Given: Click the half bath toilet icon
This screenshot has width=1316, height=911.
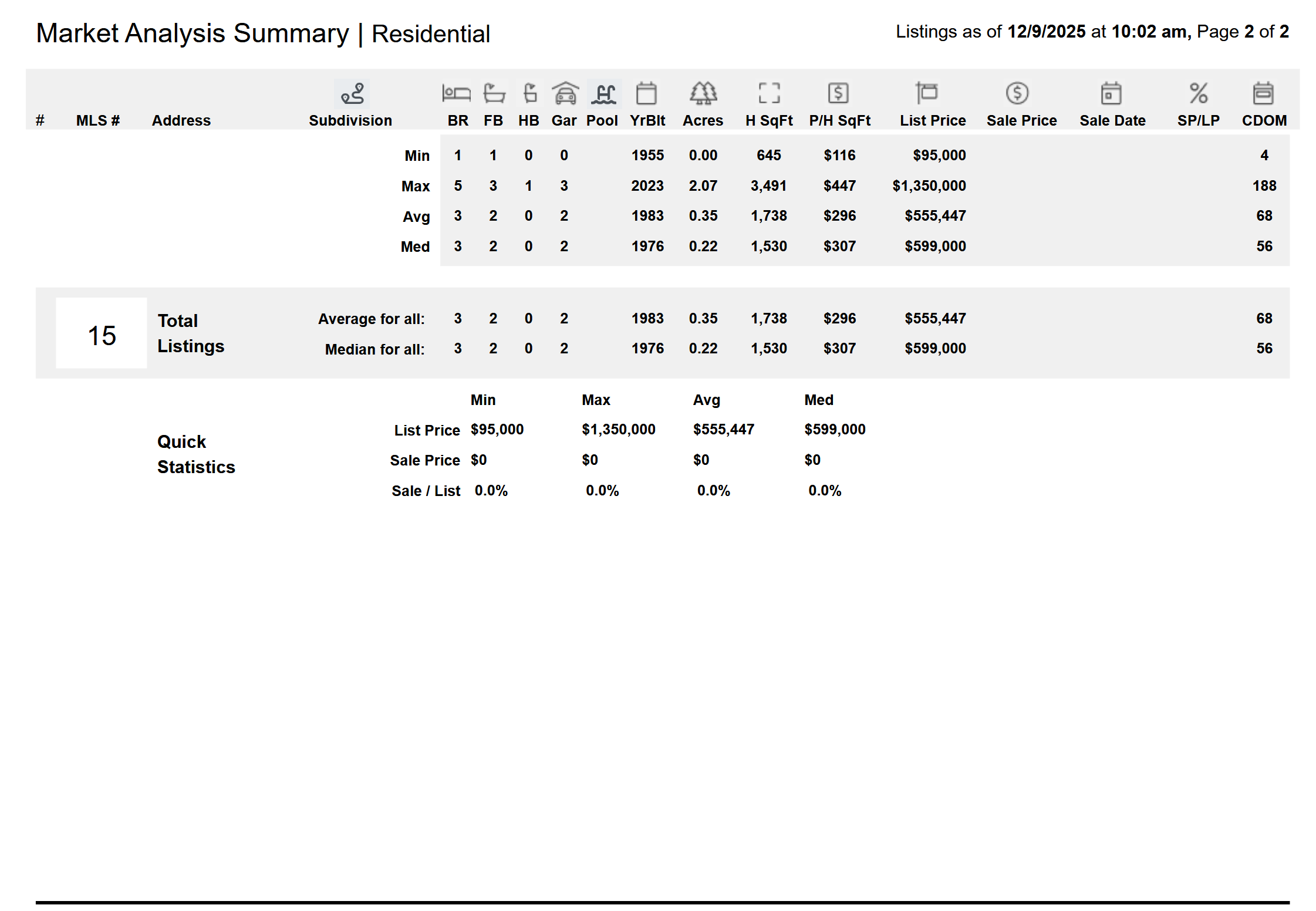Looking at the screenshot, I should [x=529, y=93].
